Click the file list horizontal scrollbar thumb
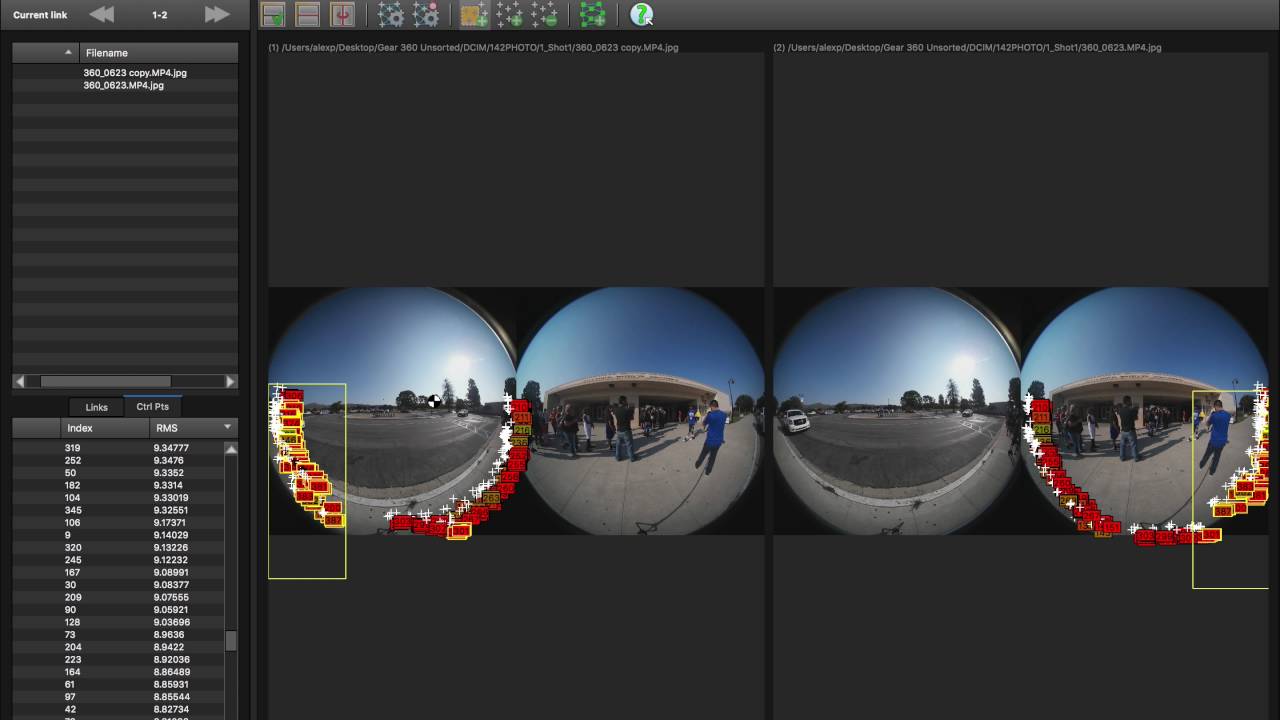1280x720 pixels. click(106, 381)
